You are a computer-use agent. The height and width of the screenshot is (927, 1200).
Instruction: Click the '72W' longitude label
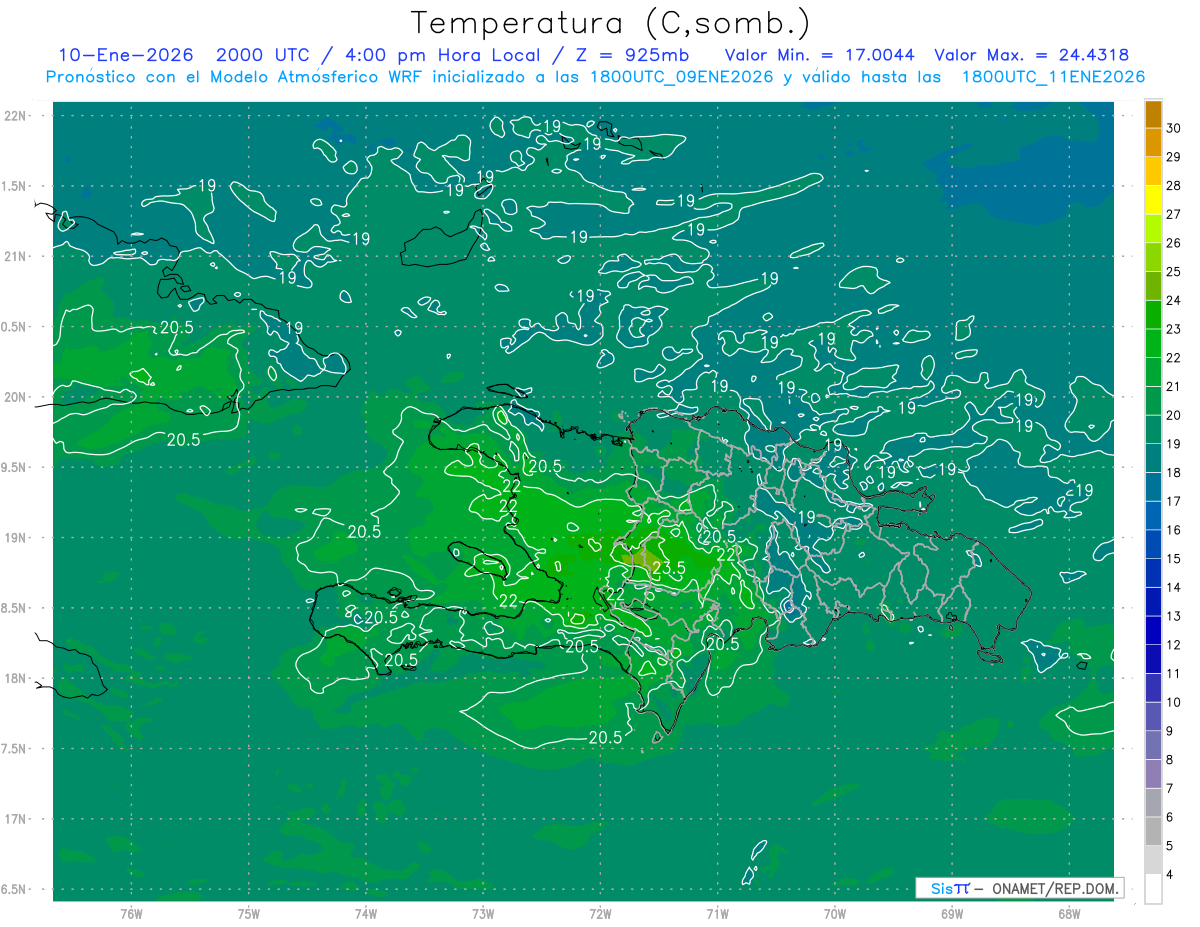coord(601,913)
